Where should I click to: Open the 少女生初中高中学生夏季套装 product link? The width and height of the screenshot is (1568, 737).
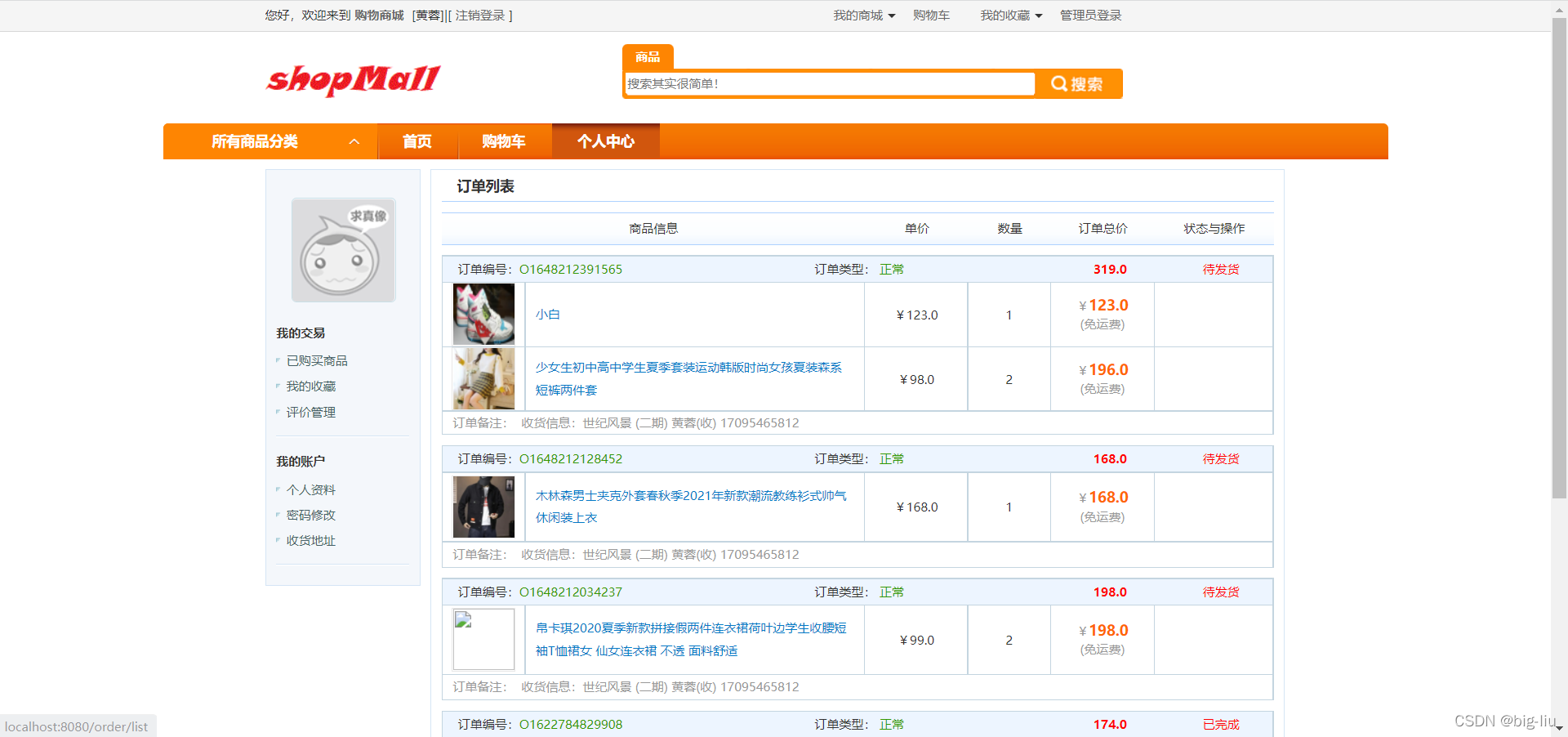click(x=688, y=379)
